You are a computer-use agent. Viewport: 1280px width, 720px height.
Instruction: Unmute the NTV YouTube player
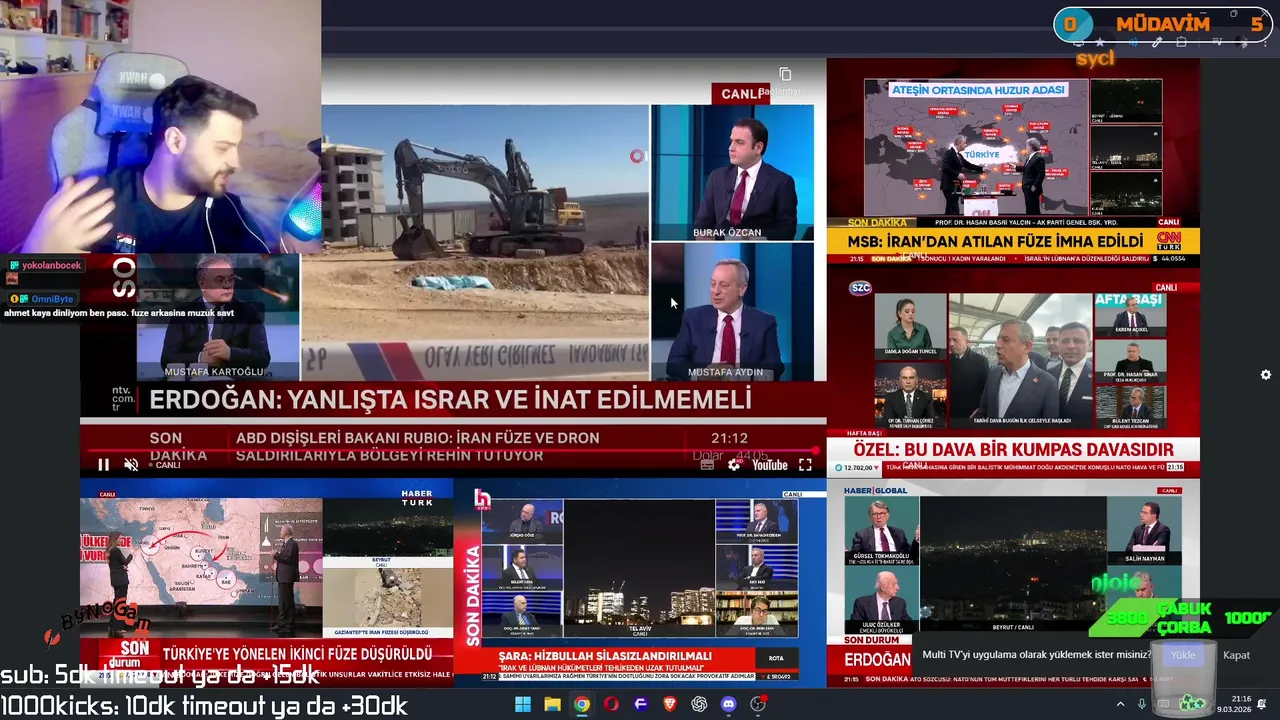coord(131,465)
